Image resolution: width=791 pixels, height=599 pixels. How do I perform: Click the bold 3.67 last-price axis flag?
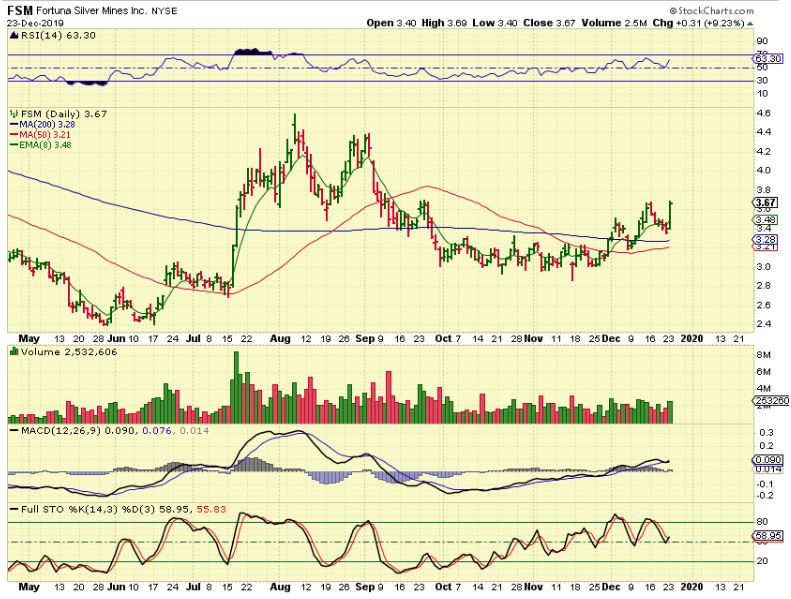point(766,202)
